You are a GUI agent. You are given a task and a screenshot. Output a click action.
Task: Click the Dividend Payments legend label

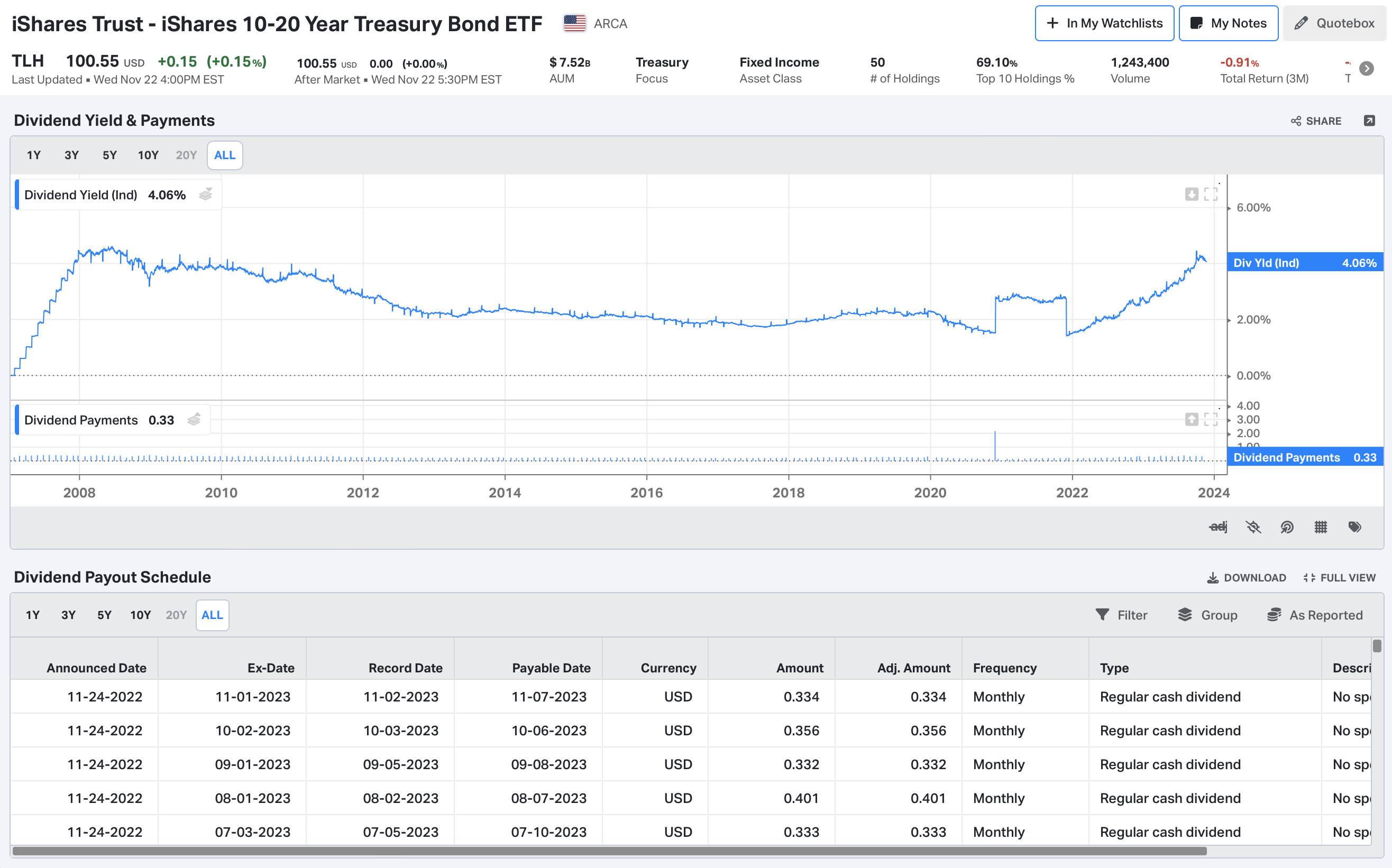tap(81, 420)
